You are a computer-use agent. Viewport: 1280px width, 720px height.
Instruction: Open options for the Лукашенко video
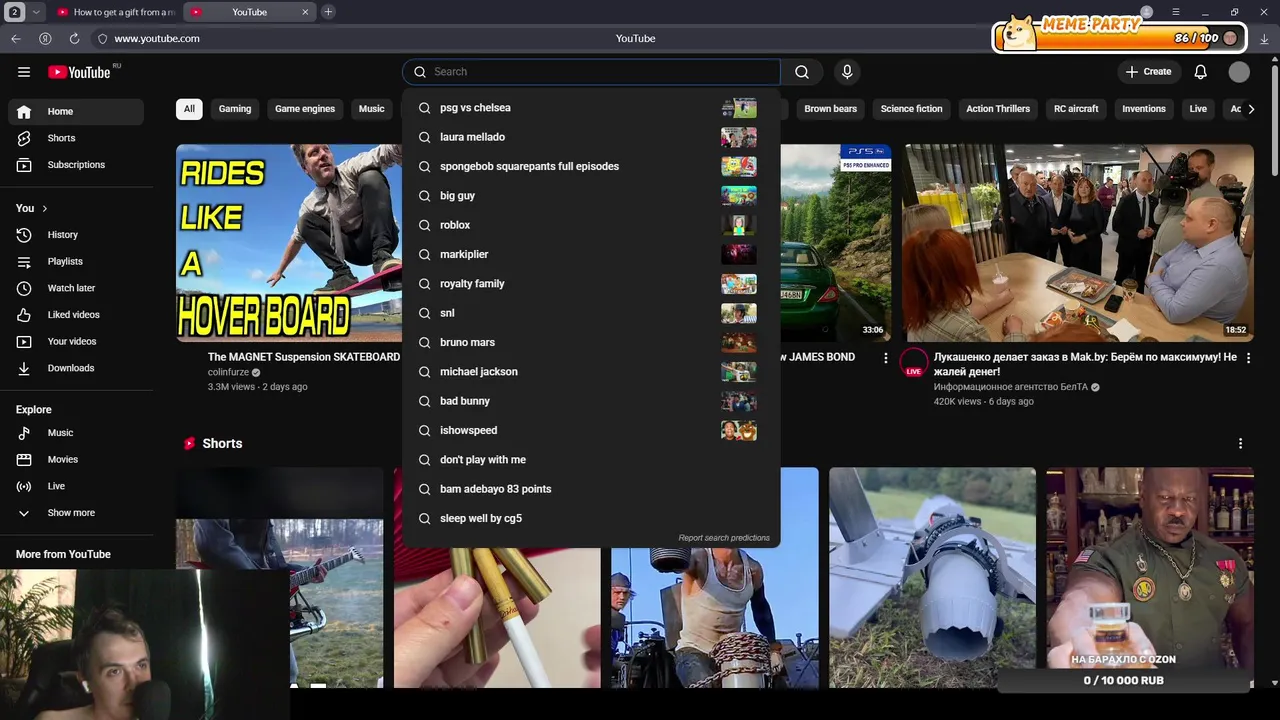point(1248,358)
